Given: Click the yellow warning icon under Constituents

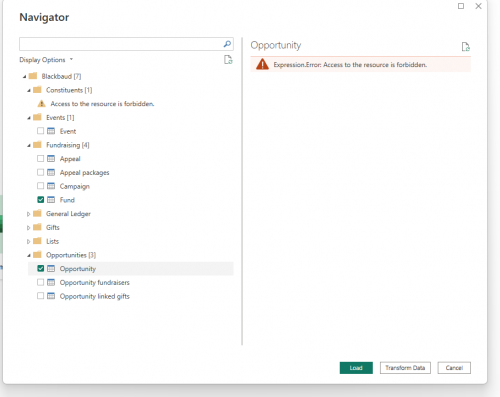Looking at the screenshot, I should 42,104.
